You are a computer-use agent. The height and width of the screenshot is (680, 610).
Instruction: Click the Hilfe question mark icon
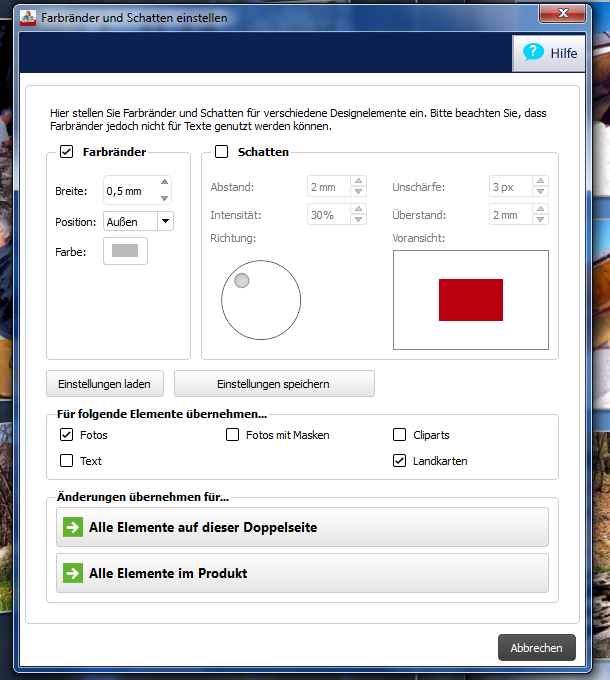coord(533,52)
